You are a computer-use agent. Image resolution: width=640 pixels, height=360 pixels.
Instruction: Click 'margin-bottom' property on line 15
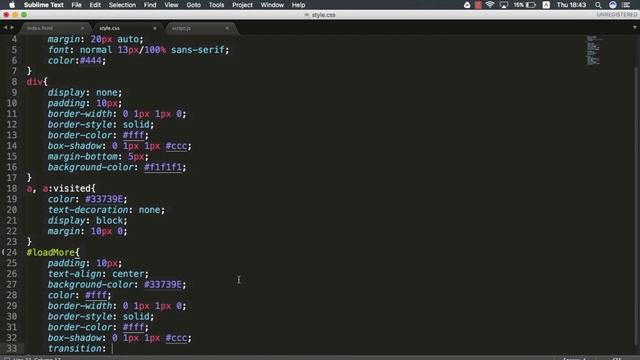82,156
